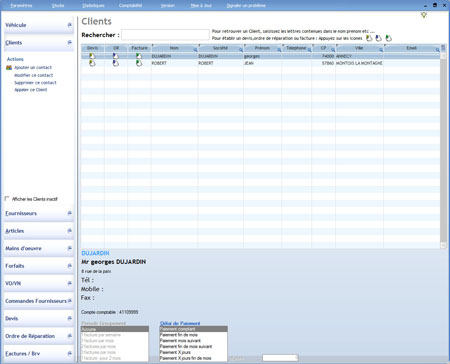Viewport: 450px width, 364px height.
Task: Open the Version menu
Action: point(168,6)
